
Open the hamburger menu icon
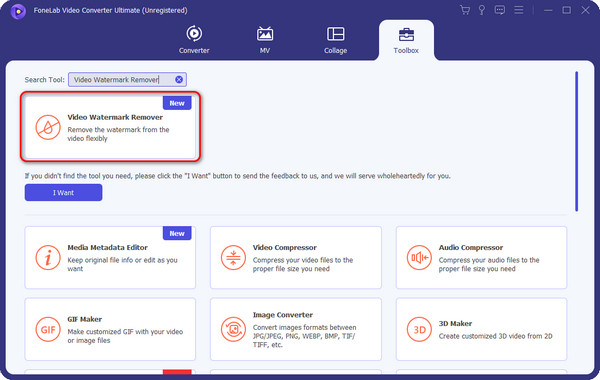click(518, 10)
